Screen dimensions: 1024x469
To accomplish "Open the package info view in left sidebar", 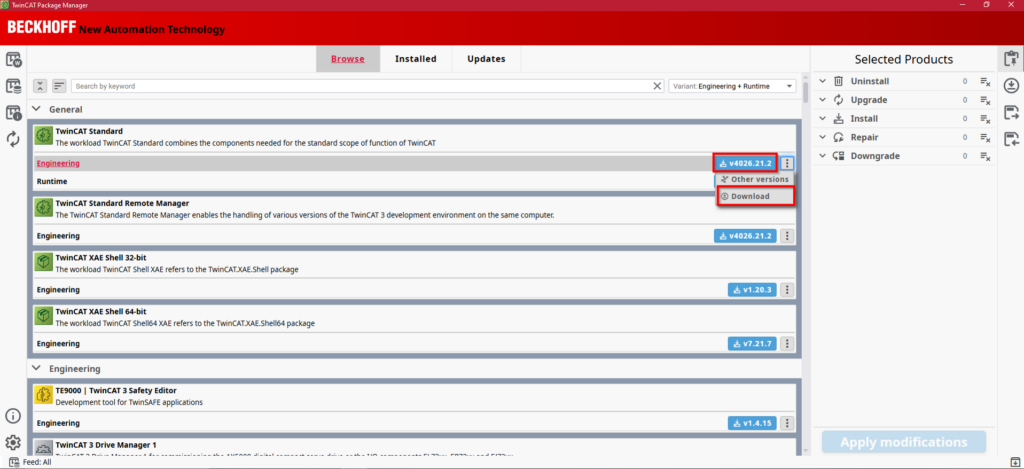I will tap(13, 113).
